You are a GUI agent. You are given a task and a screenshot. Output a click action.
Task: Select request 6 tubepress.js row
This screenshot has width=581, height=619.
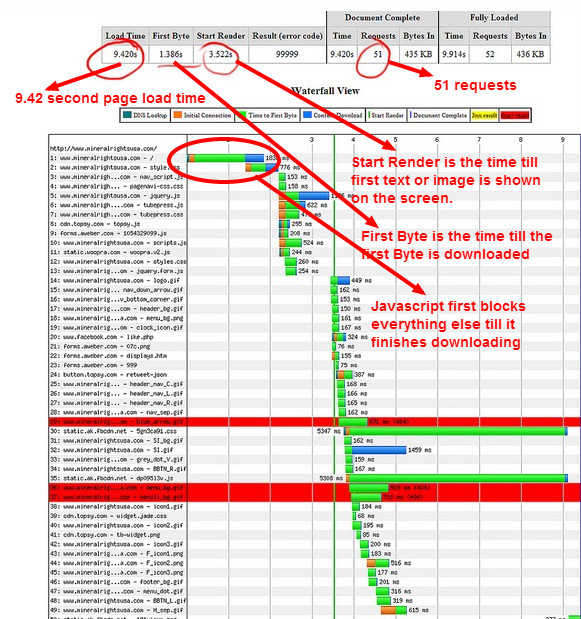[315, 205]
